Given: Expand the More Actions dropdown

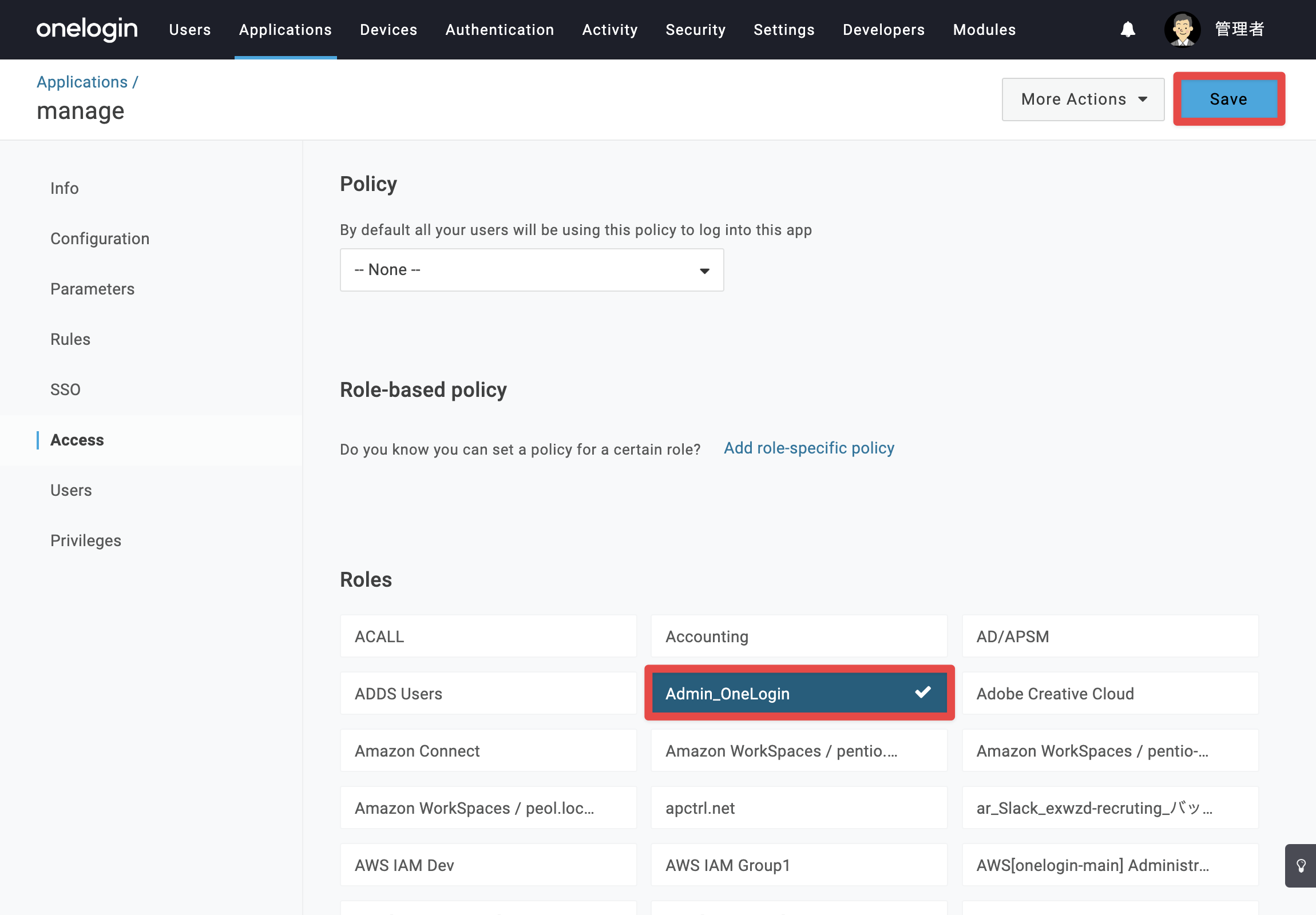Looking at the screenshot, I should [1083, 99].
